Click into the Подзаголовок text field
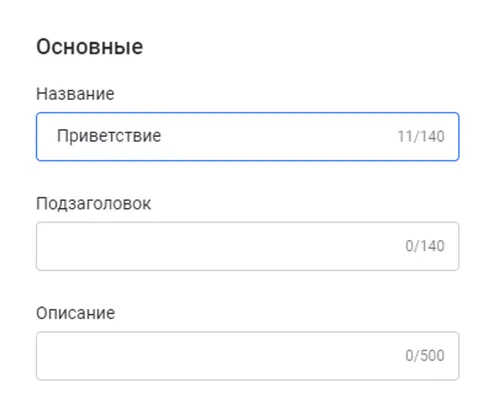This screenshot has width=500, height=411. coord(247,246)
